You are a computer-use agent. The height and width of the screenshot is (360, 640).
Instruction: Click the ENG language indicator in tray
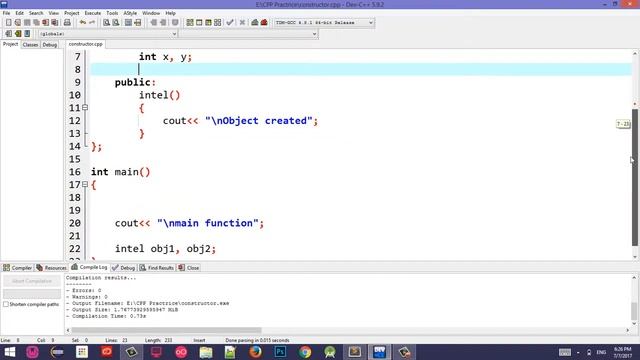(x=601, y=352)
